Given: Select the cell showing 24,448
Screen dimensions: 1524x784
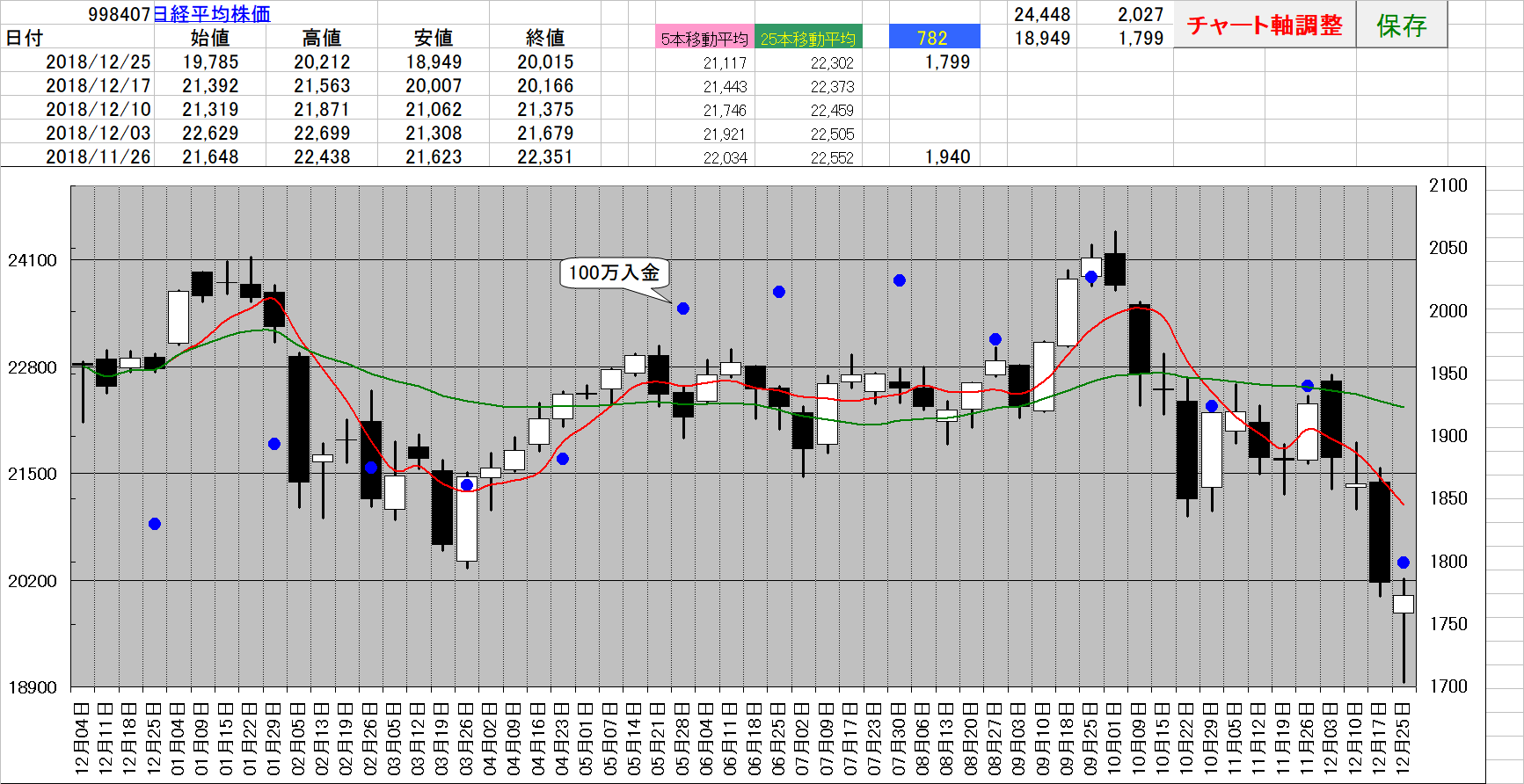Looking at the screenshot, I should [x=1041, y=14].
